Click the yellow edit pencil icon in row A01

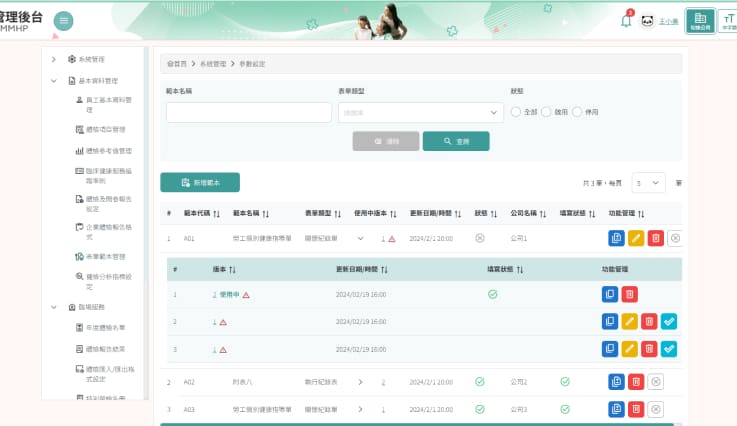636,238
